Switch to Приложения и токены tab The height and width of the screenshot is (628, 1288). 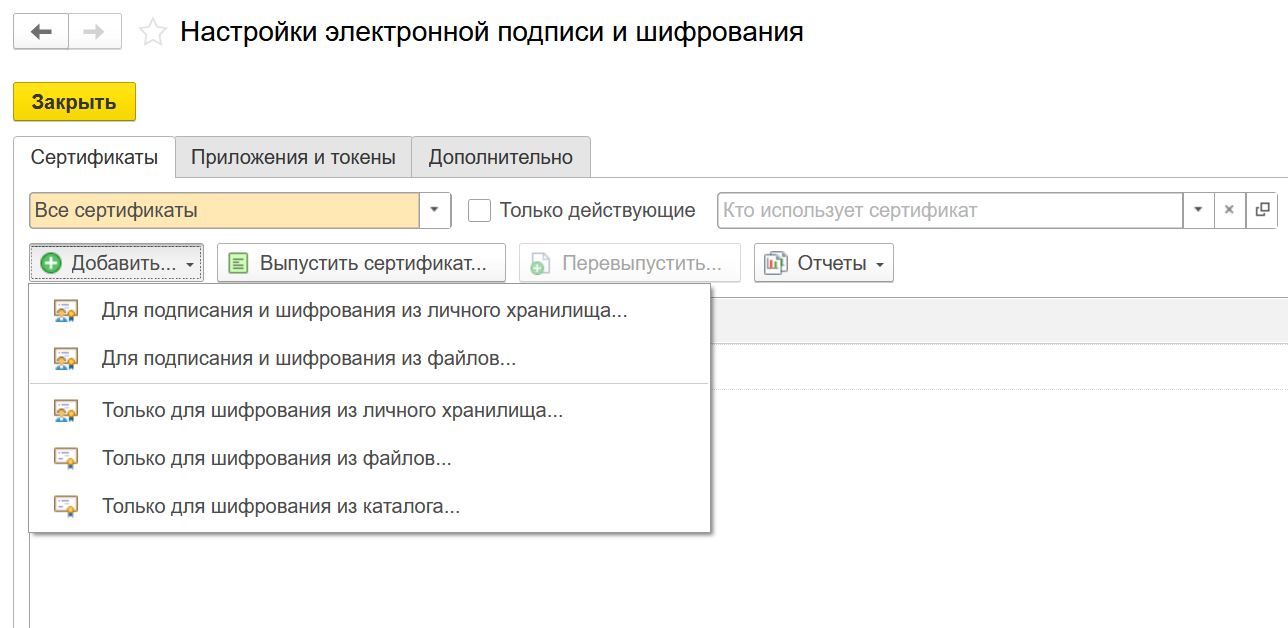[293, 157]
